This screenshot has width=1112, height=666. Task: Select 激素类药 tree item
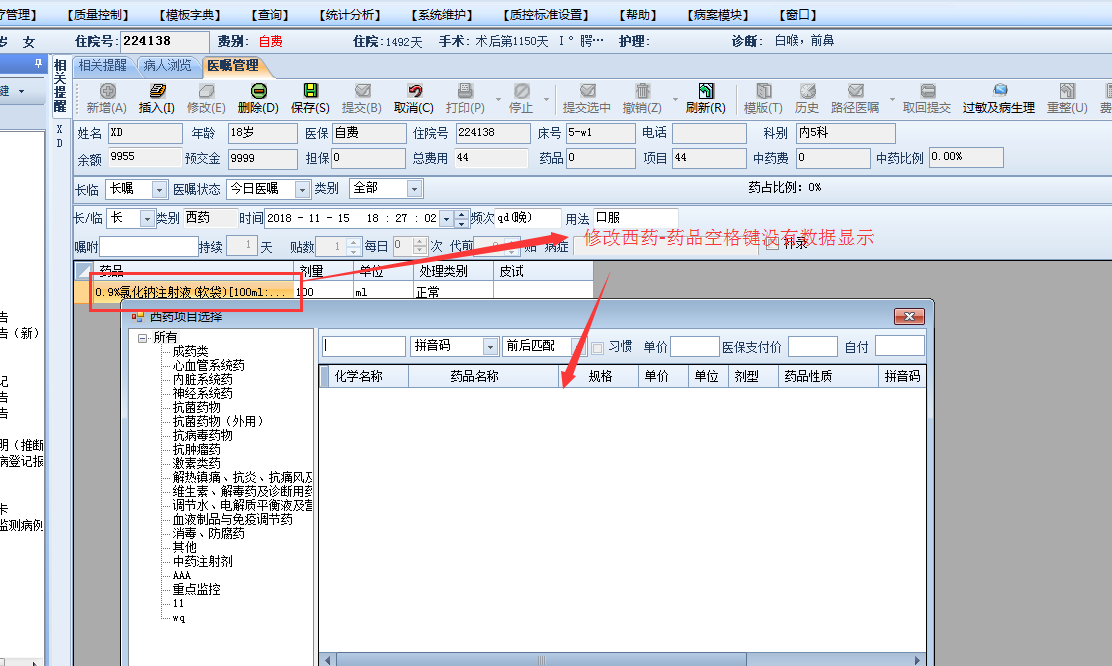pyautogui.click(x=196, y=463)
